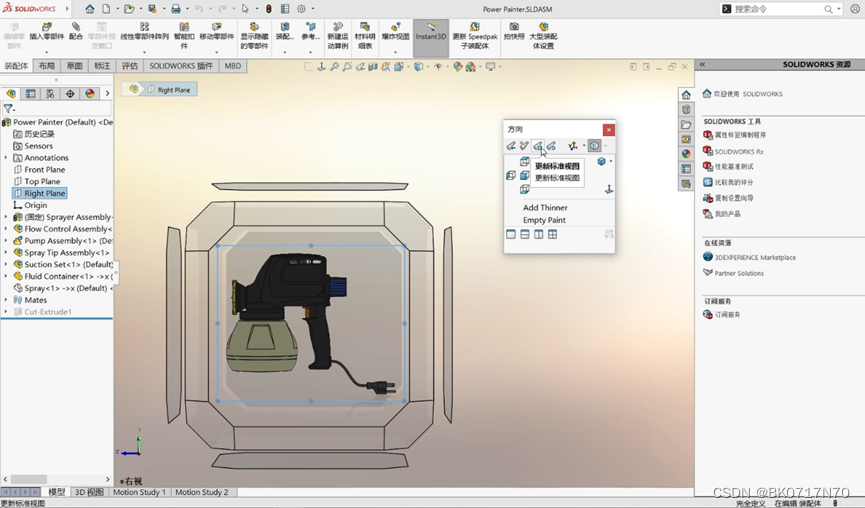Image resolution: width=865 pixels, height=508 pixels.
Task: Click the feature tree horizontal scrollbar
Action: [56, 479]
